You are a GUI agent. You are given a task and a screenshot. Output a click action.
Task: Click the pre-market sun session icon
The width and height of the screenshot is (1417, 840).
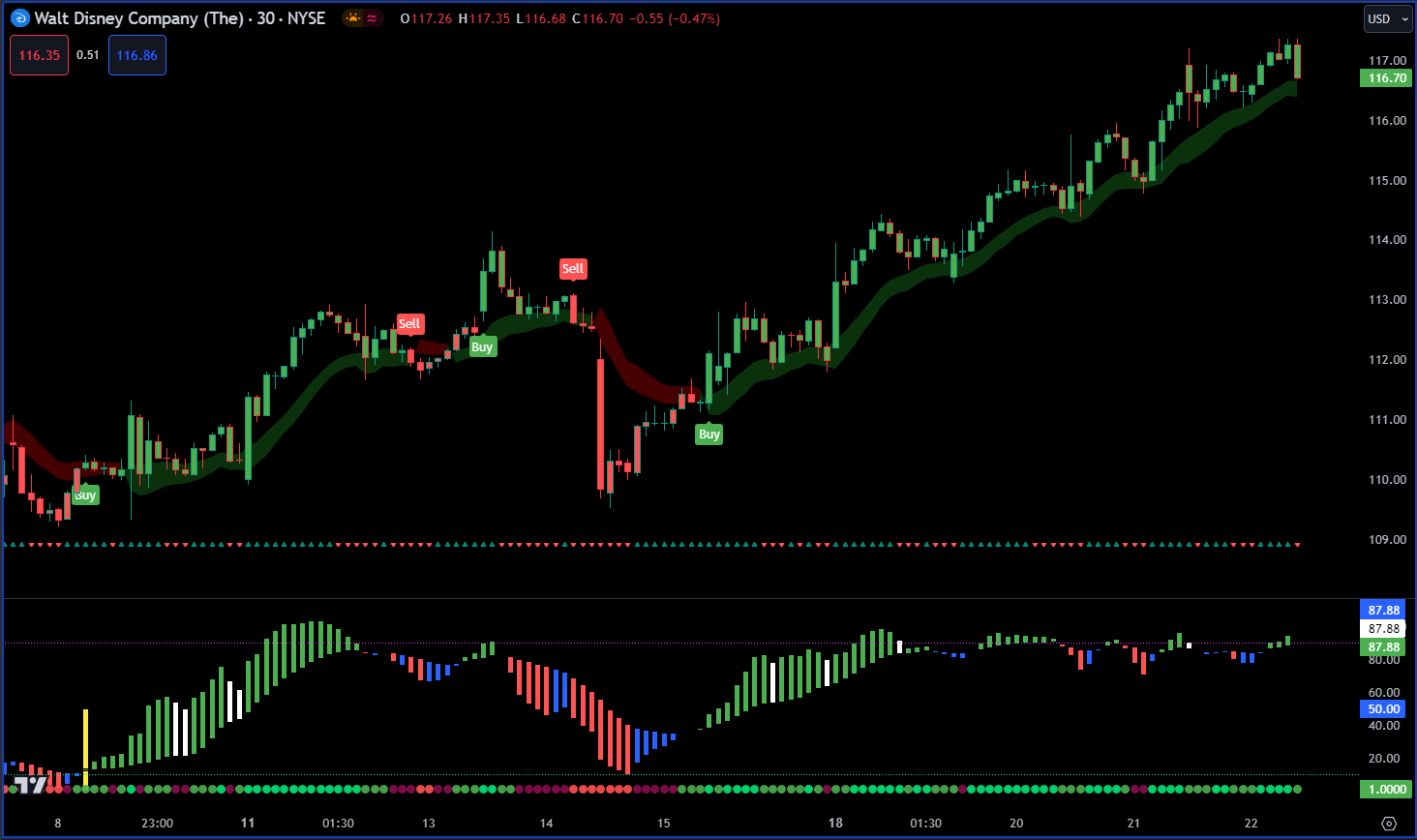click(x=353, y=18)
